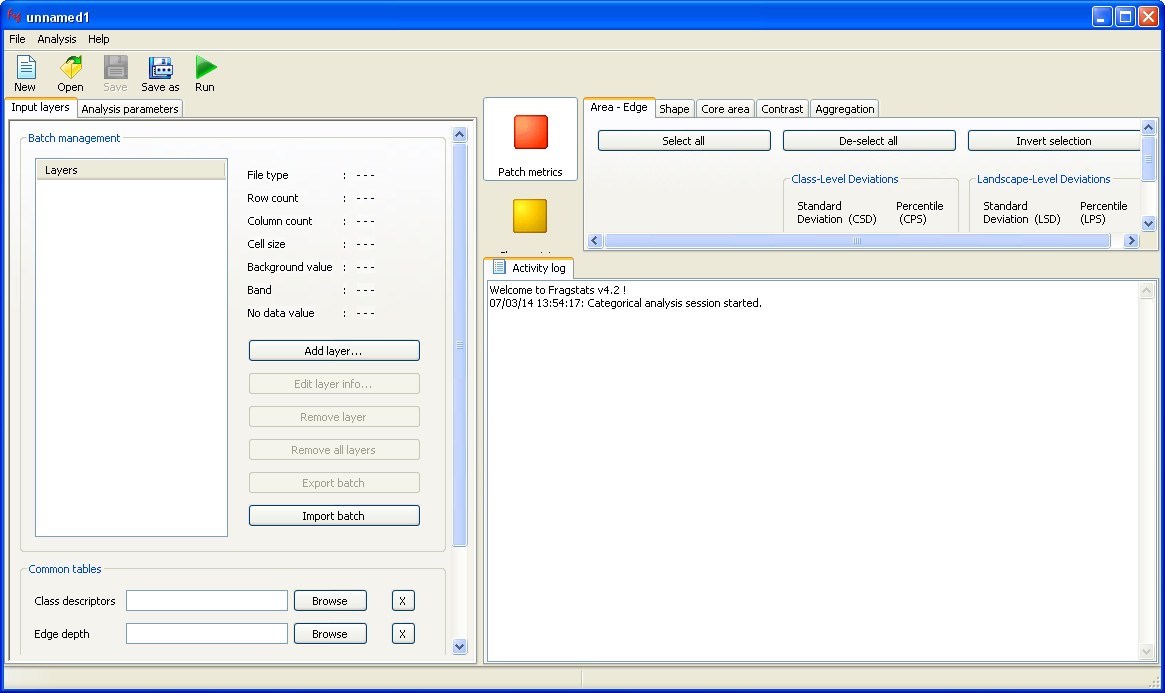Click the Remove layer button
The image size is (1165, 693).
[334, 417]
